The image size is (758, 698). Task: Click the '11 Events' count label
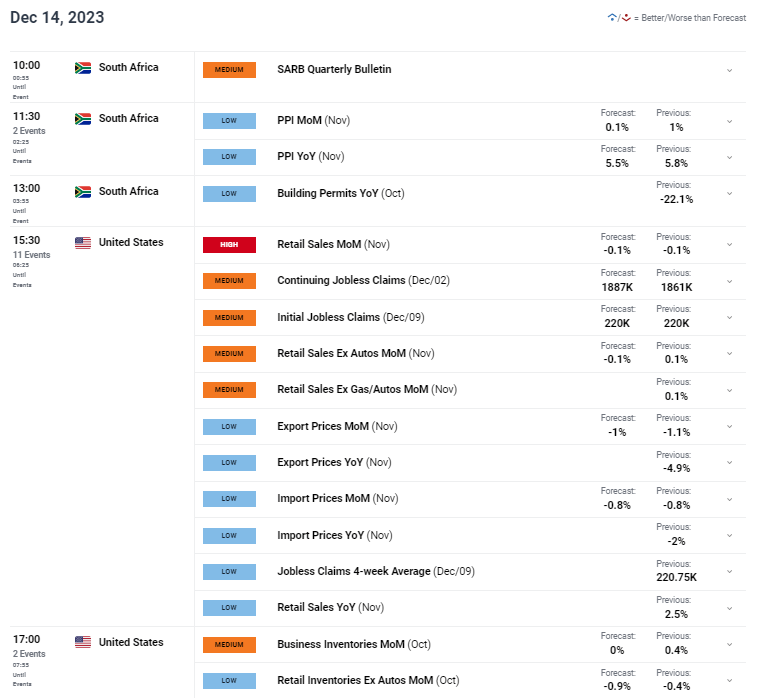[x=31, y=255]
